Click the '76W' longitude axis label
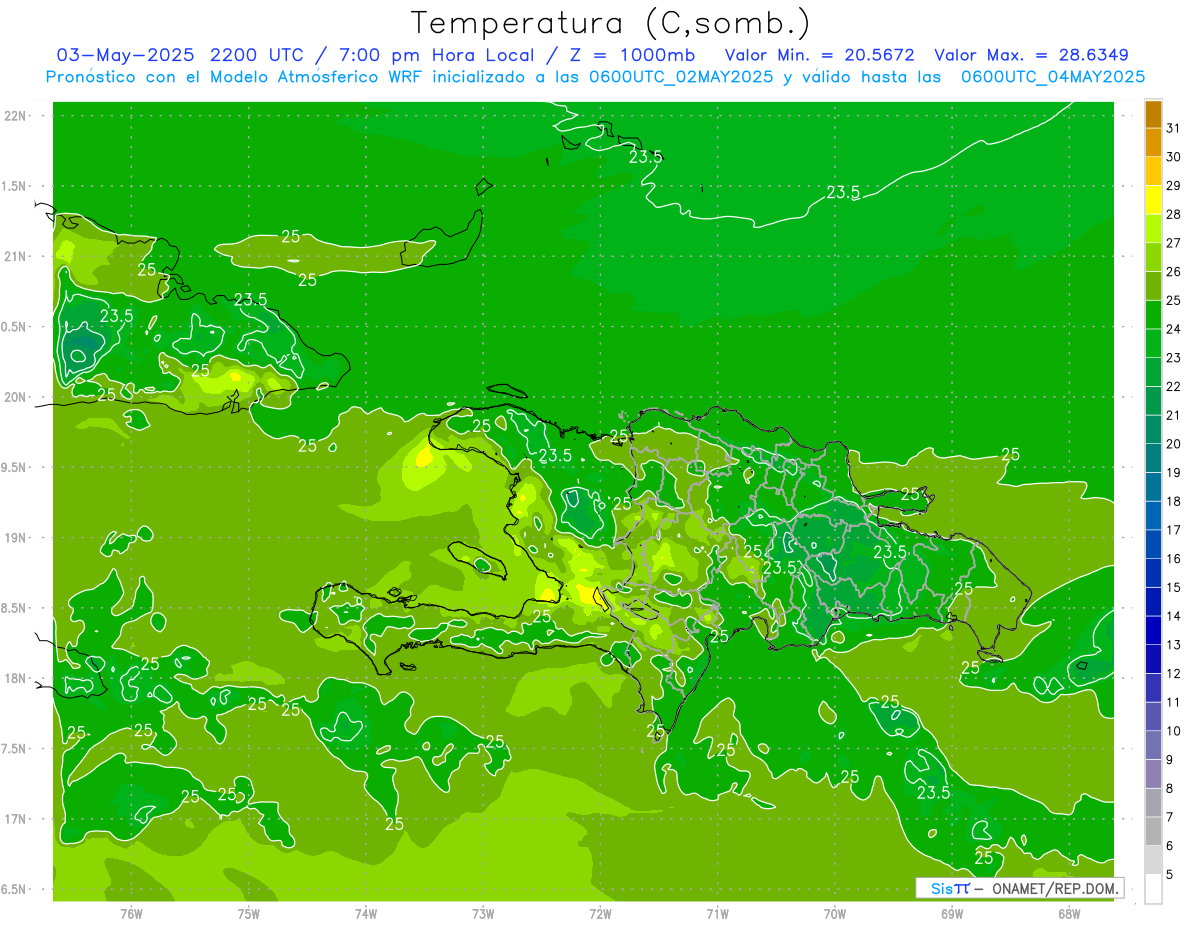This screenshot has height=927, width=1200. 131,914
